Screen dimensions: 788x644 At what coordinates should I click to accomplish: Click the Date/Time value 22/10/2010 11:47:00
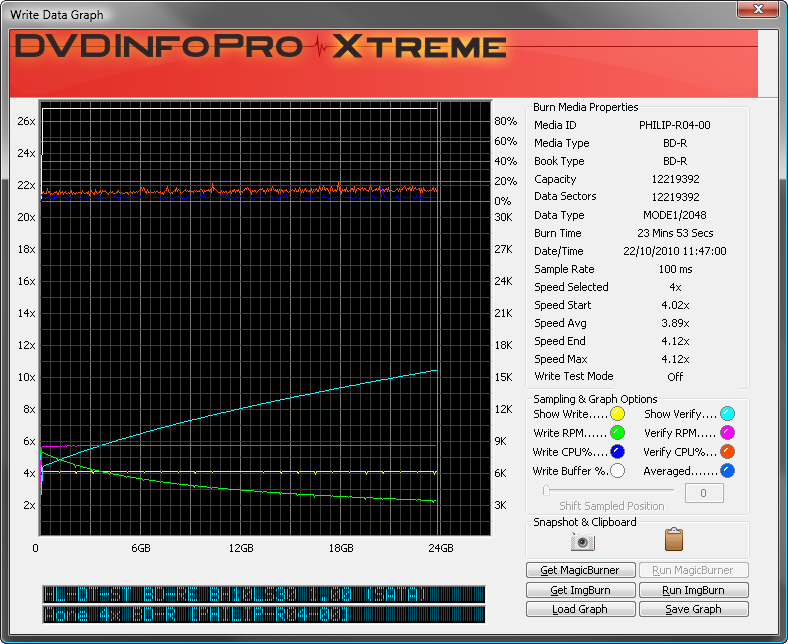click(675, 251)
